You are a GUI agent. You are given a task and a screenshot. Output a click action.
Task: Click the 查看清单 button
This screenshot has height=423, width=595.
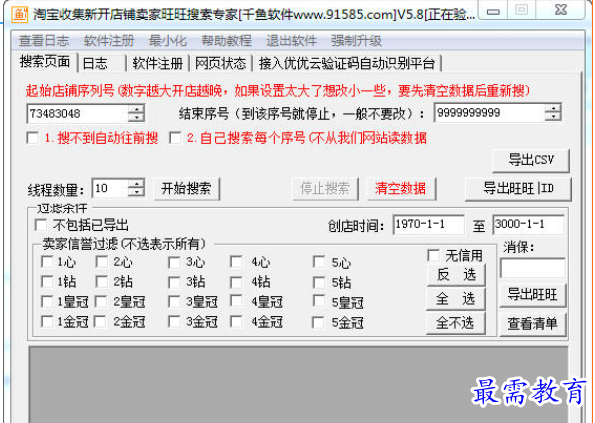(532, 324)
